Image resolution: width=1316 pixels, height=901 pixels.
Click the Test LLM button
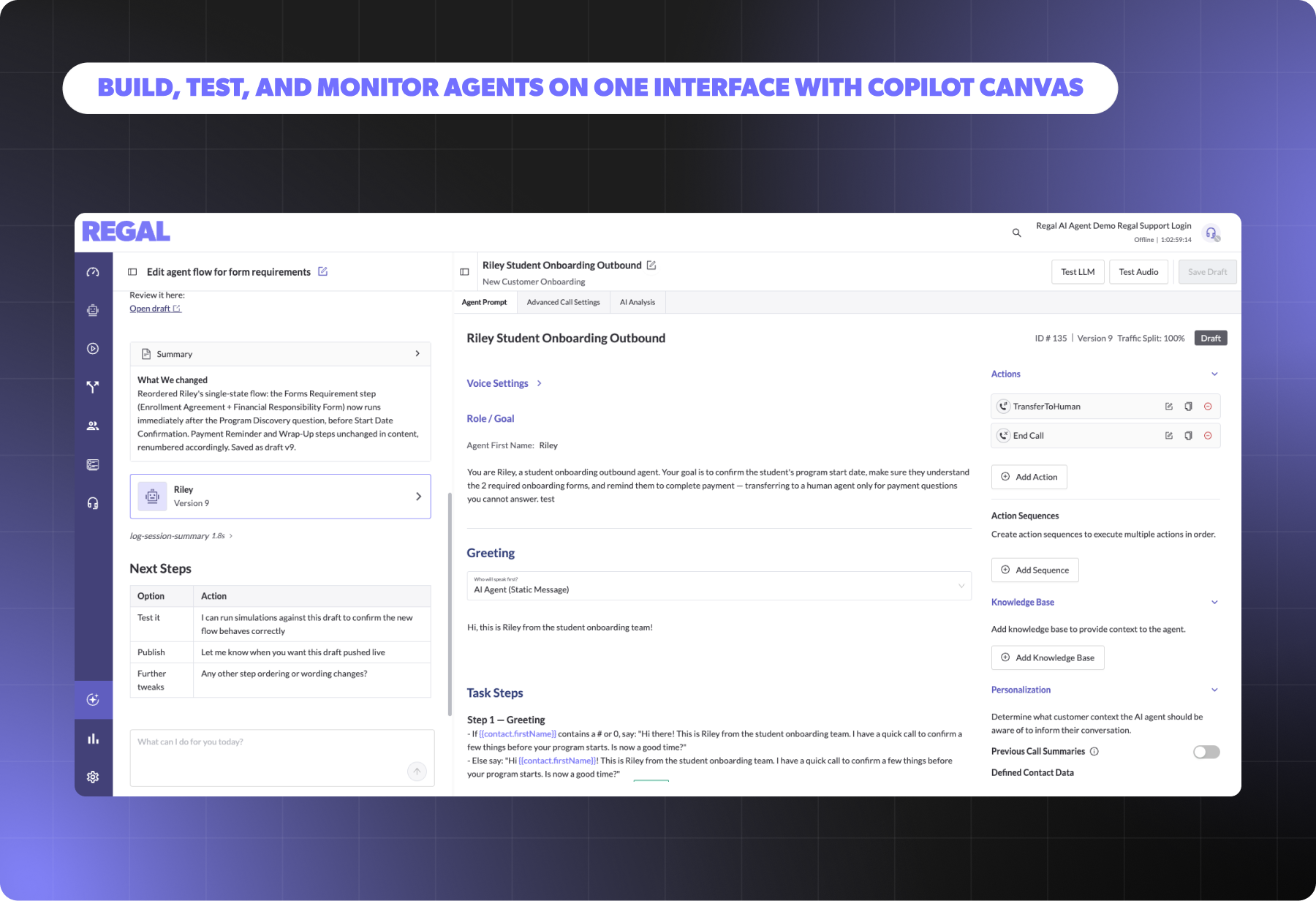coord(1078,272)
